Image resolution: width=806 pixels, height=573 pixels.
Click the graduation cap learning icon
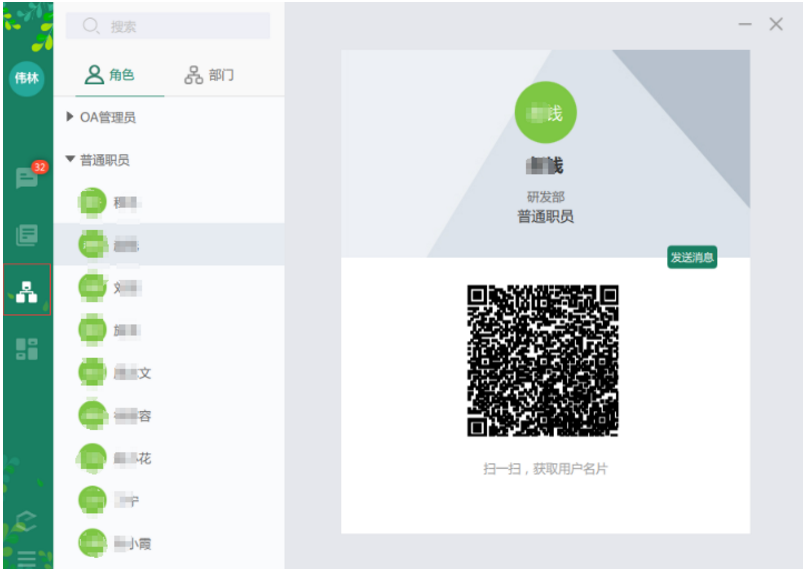tap(25, 520)
